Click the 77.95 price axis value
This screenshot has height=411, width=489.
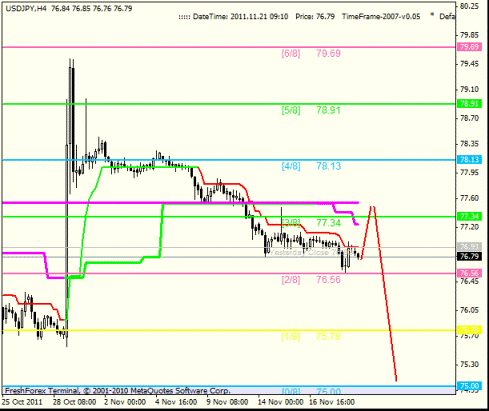[x=469, y=172]
